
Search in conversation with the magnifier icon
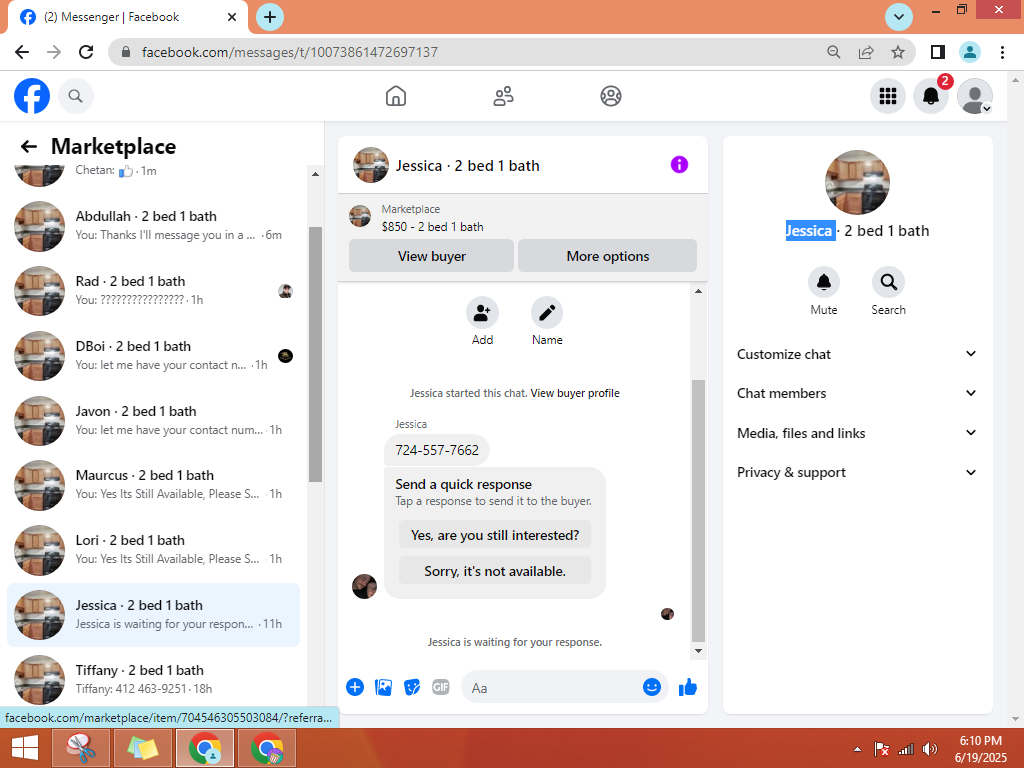888,282
